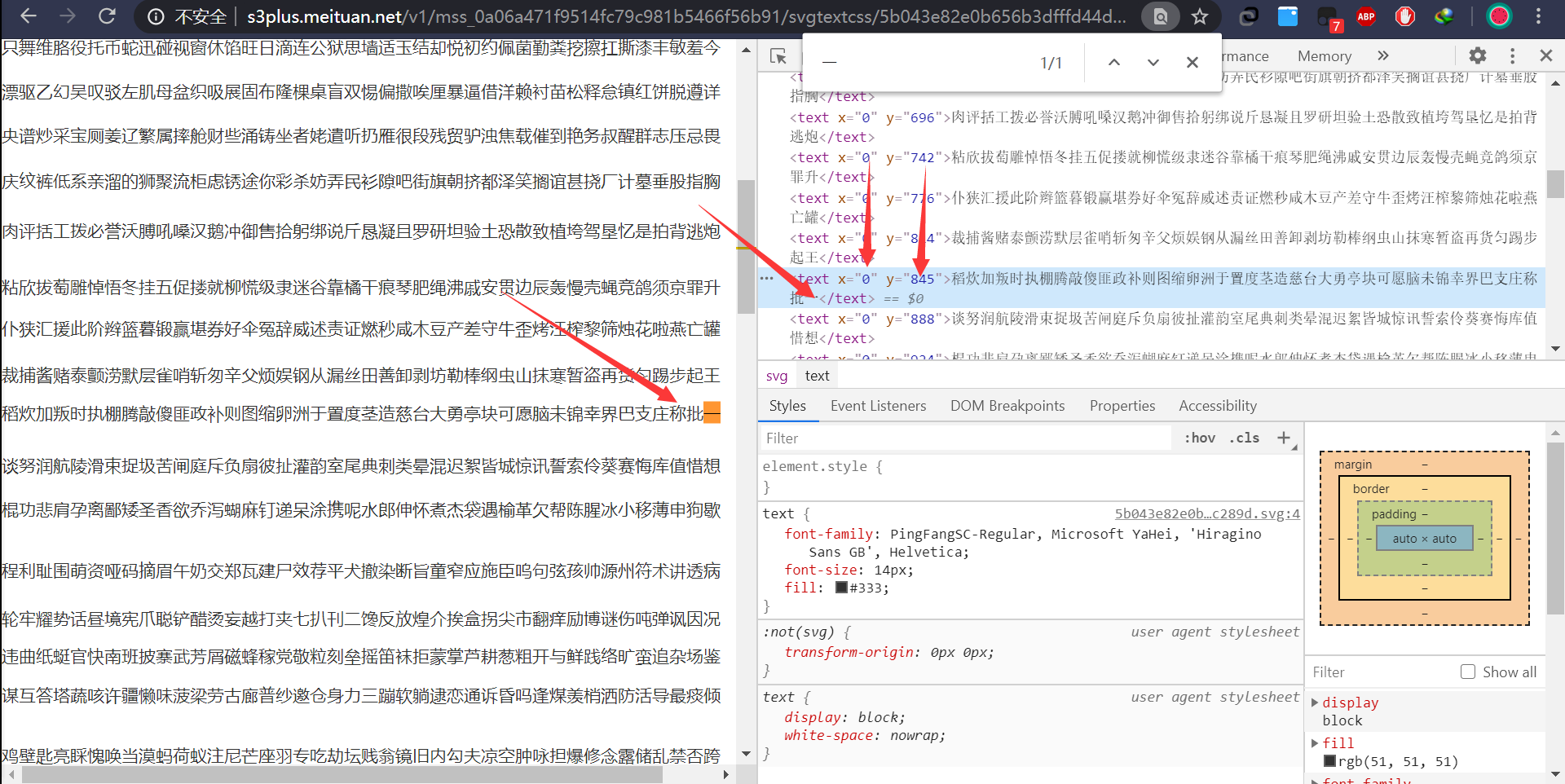Close the DevTools panel

1546,55
